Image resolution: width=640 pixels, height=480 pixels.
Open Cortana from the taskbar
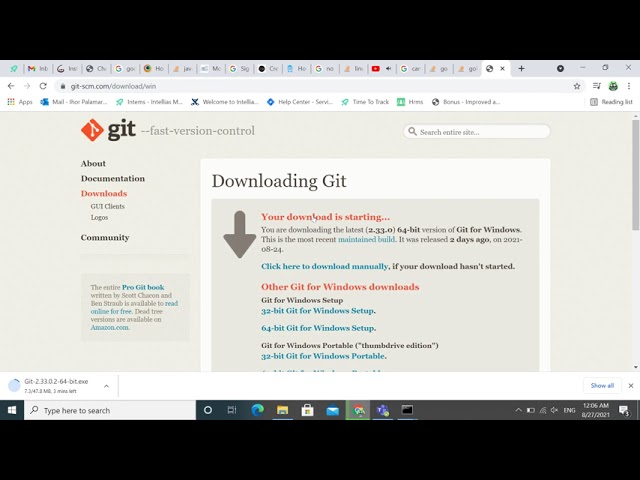tap(208, 410)
